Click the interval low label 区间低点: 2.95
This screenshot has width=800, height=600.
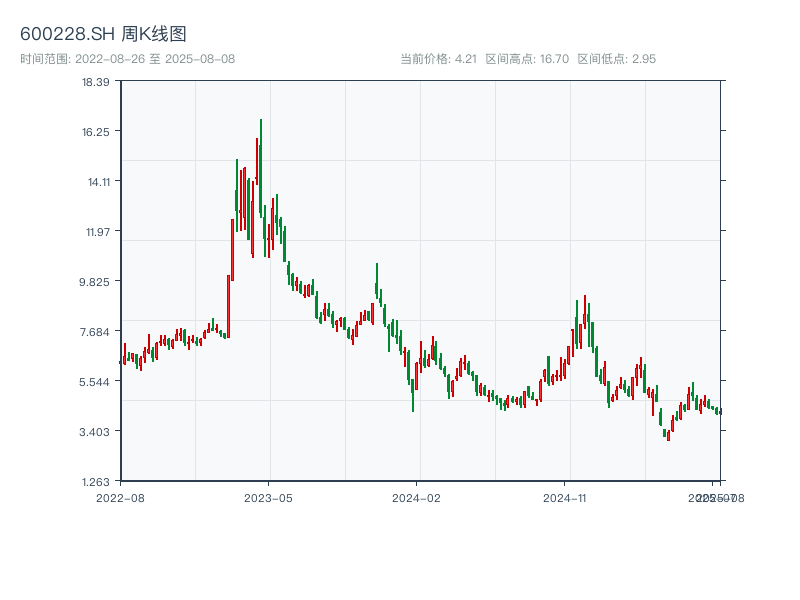pos(616,59)
